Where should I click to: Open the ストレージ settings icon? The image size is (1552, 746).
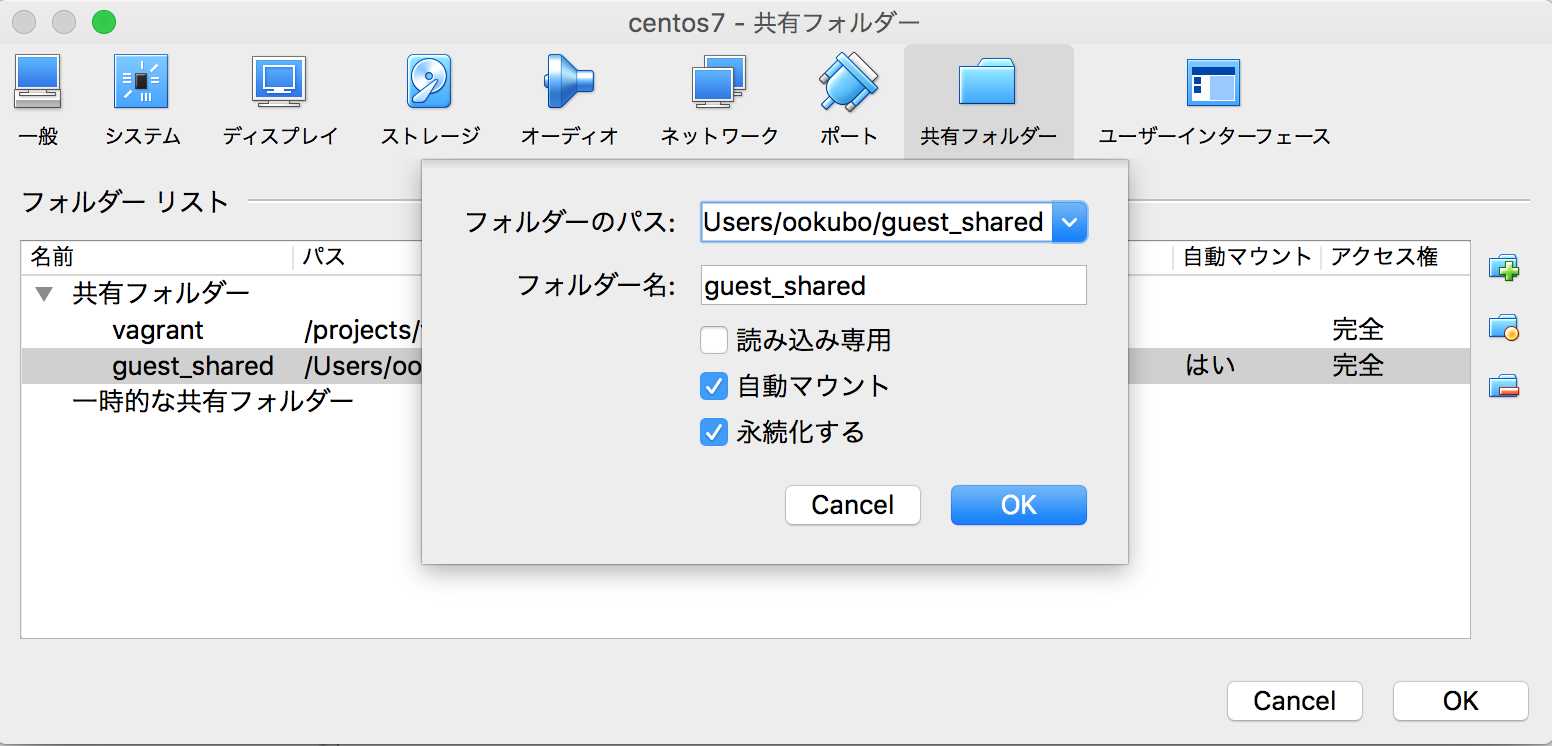tap(428, 82)
